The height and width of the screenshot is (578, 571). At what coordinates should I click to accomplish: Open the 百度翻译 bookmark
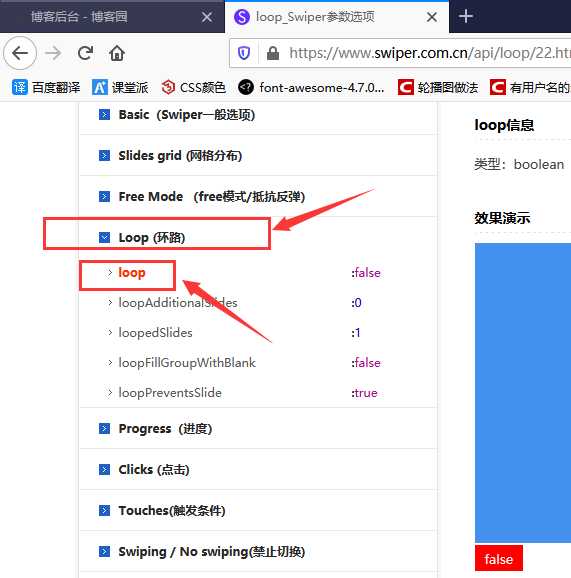(46, 88)
